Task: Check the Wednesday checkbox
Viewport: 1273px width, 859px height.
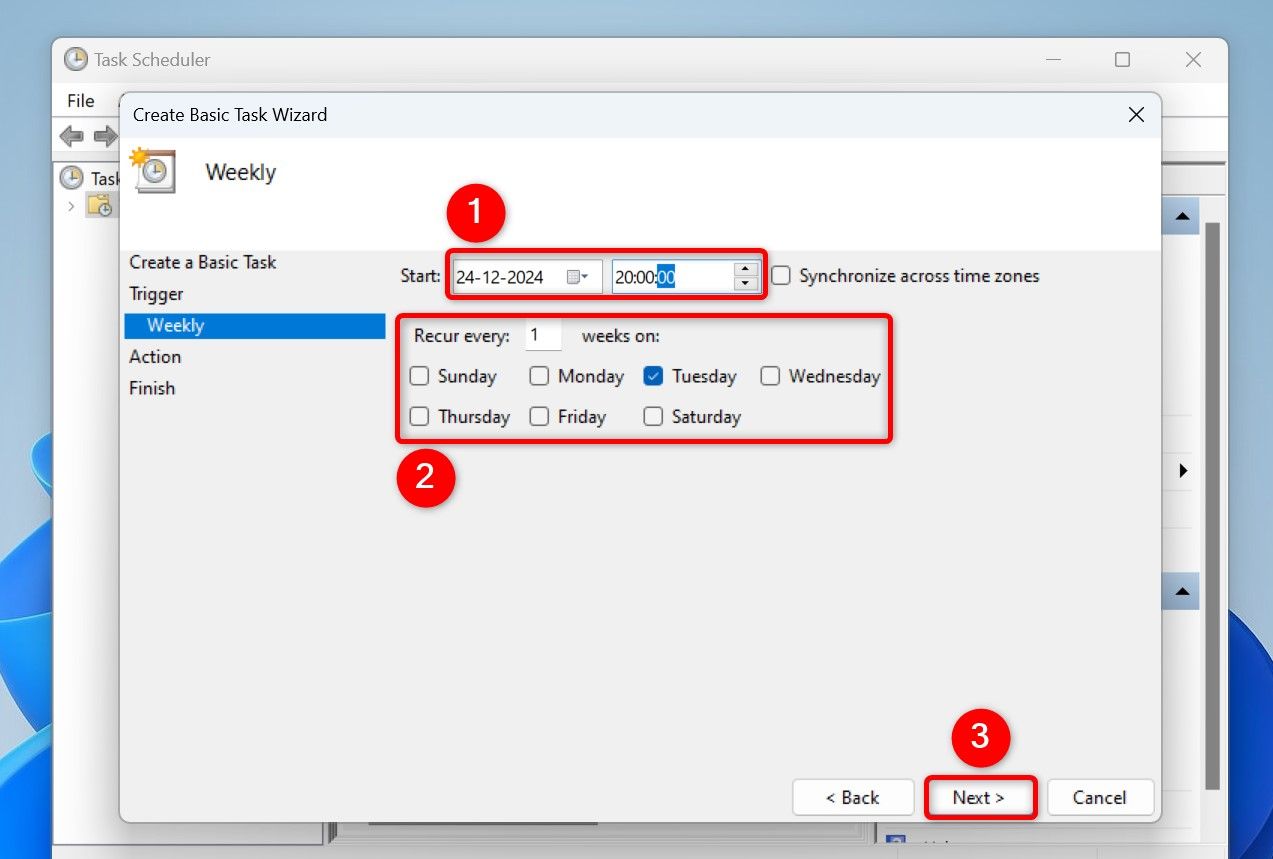Action: click(770, 376)
